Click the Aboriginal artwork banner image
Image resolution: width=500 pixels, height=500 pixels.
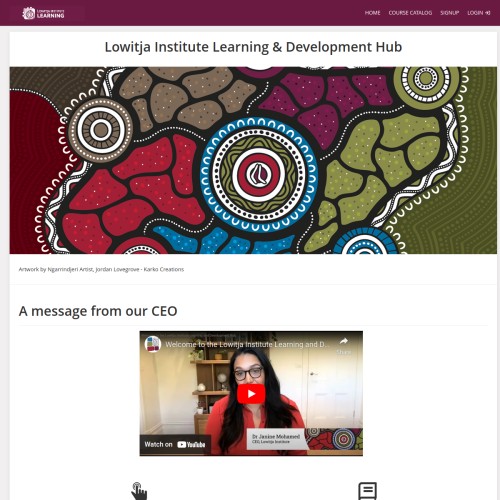coord(253,160)
